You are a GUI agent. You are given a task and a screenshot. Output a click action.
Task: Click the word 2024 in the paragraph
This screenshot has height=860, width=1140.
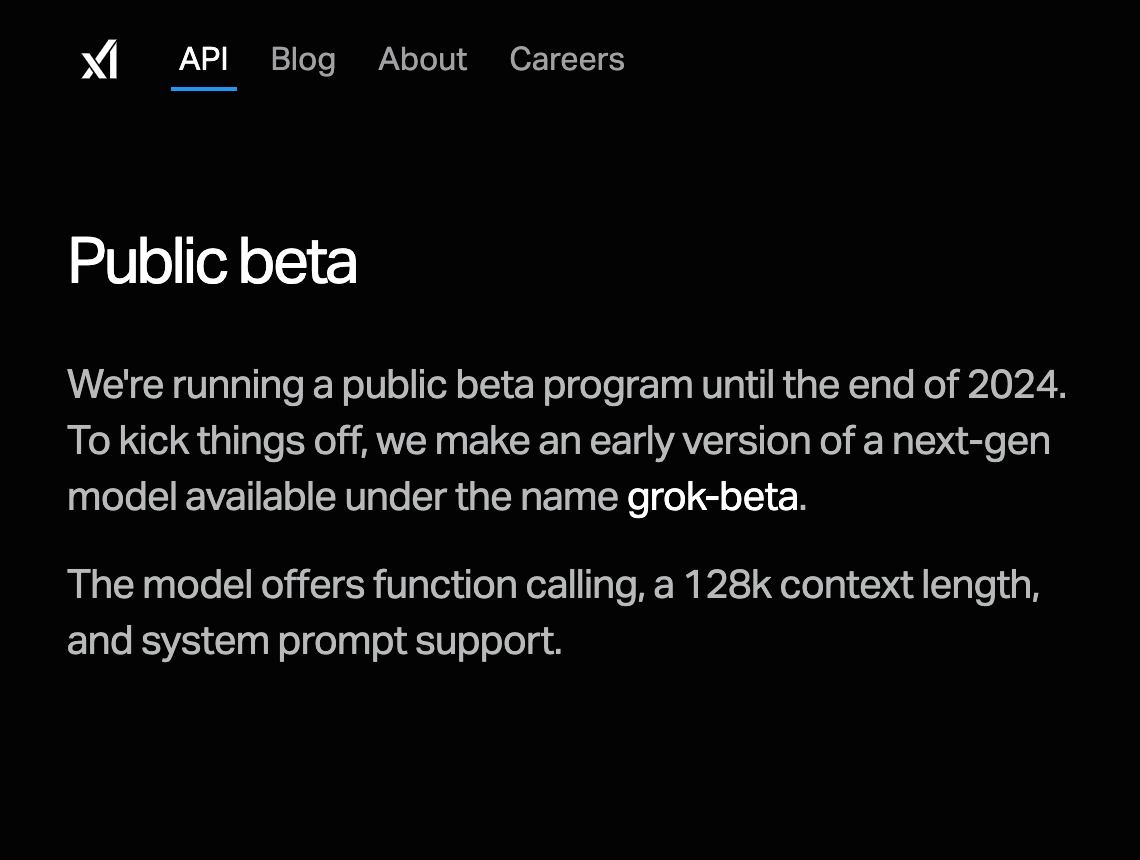coord(1012,385)
